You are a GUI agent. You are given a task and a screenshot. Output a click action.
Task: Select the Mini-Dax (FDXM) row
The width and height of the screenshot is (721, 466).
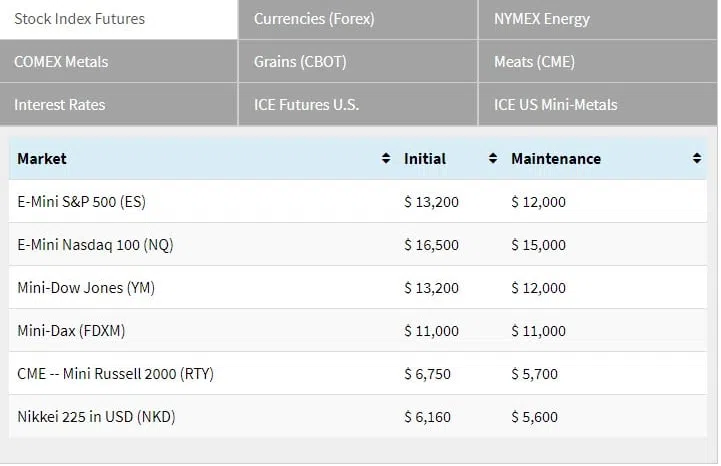point(358,331)
